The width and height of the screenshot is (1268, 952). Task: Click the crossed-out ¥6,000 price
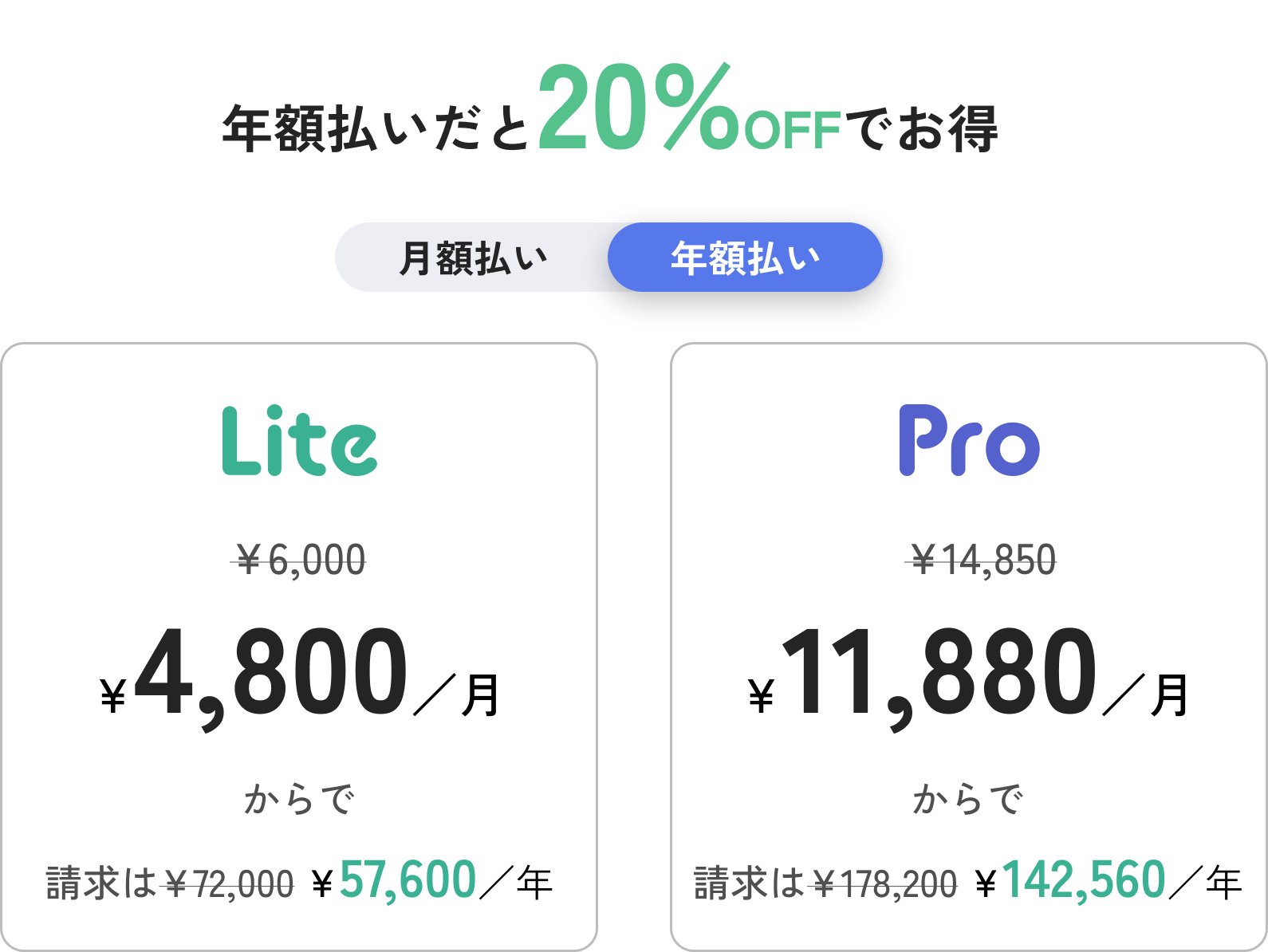coord(300,560)
